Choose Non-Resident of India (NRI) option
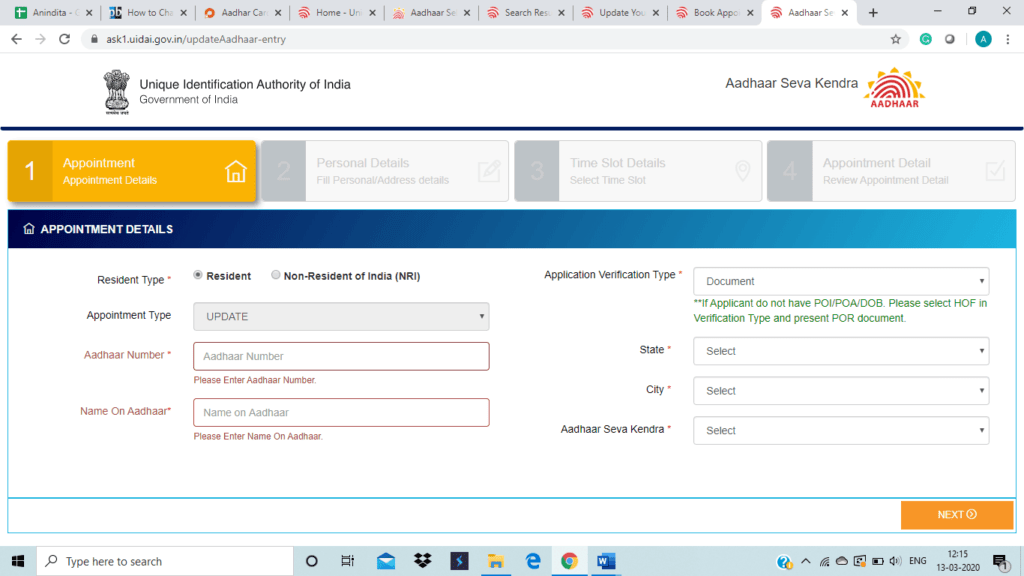This screenshot has height=576, width=1024. 276,276
